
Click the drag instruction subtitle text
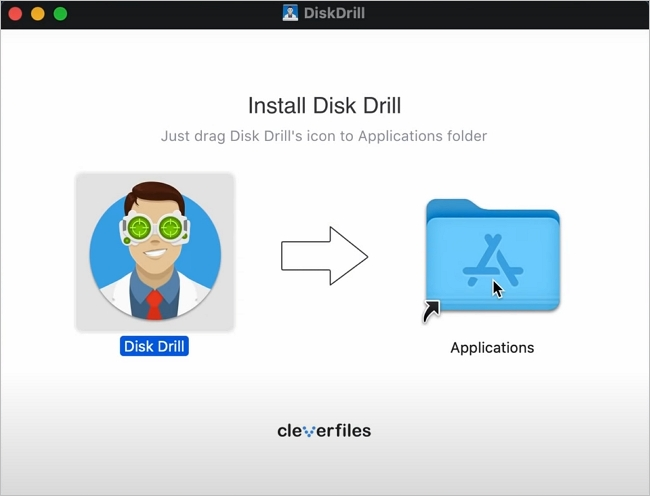coord(324,136)
